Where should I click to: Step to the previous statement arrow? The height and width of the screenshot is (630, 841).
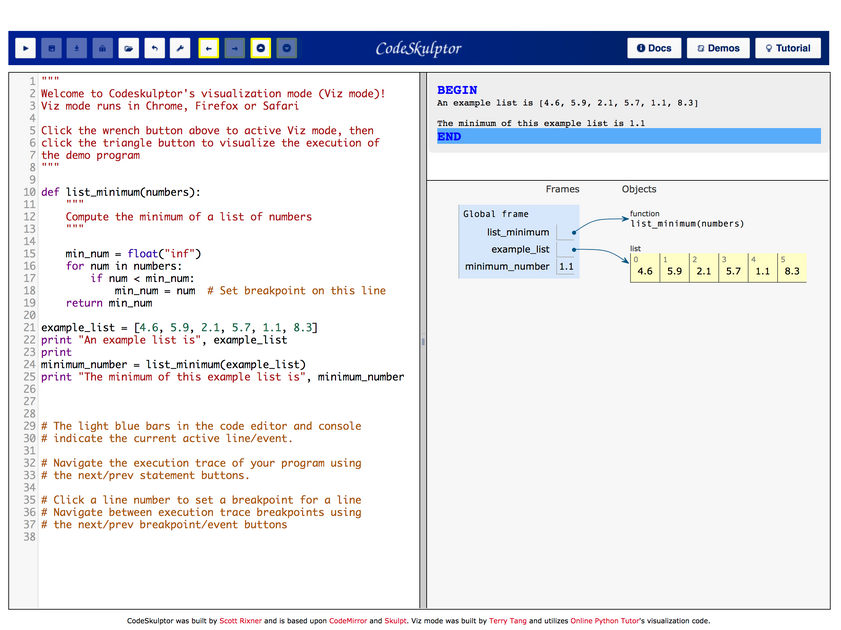(208, 48)
